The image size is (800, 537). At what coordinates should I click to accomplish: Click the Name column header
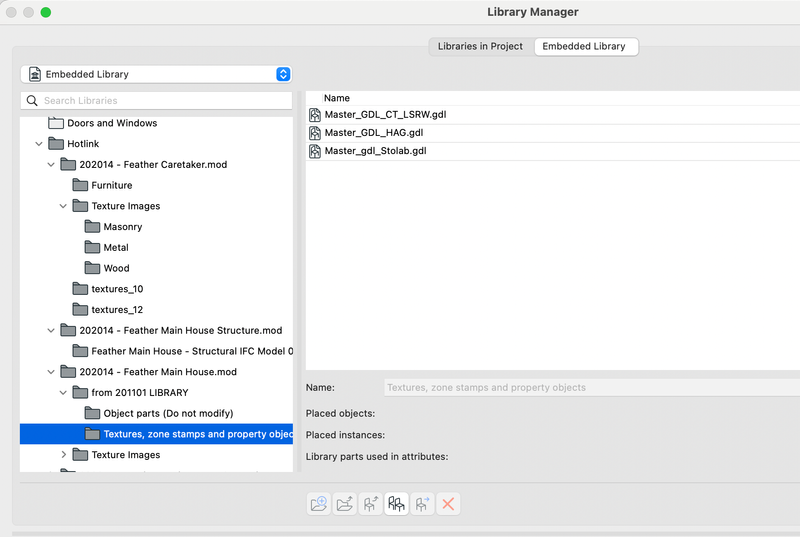(x=337, y=98)
